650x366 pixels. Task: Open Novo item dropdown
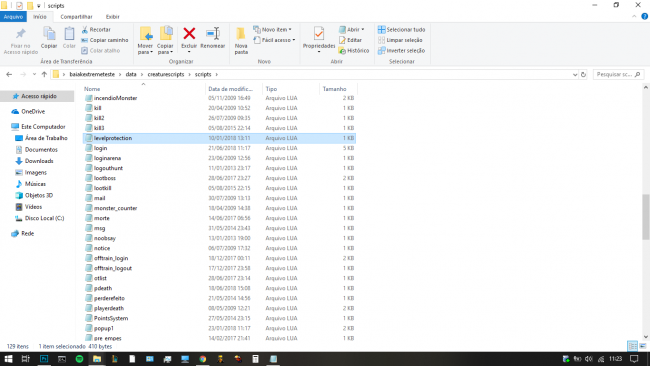(x=272, y=29)
